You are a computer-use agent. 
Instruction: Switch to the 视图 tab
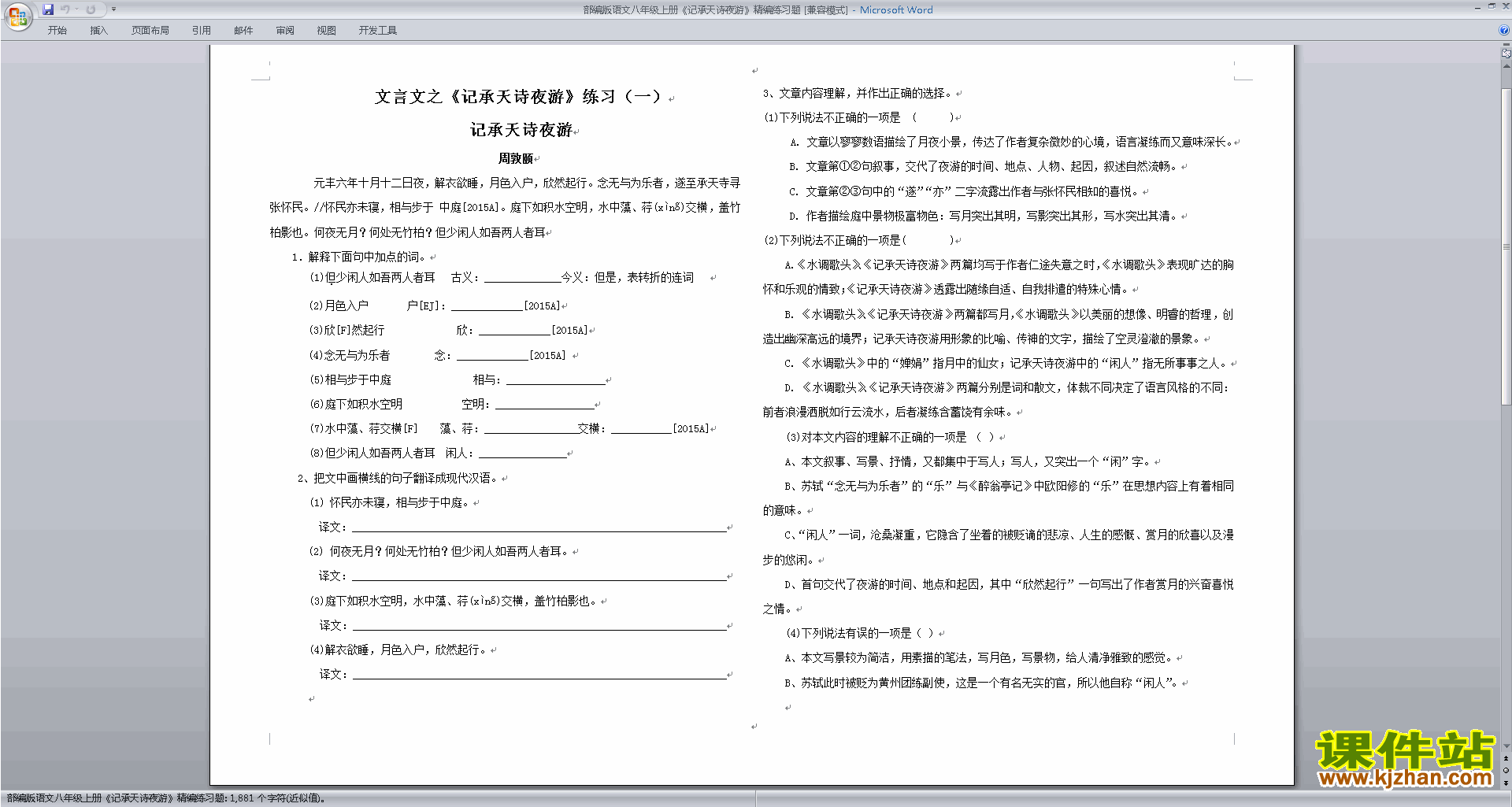(x=326, y=31)
